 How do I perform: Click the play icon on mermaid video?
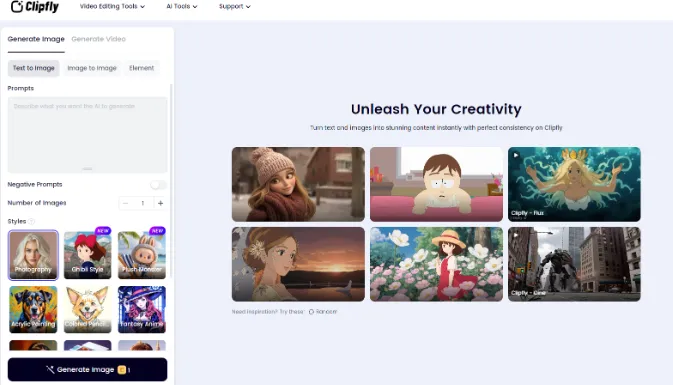(516, 155)
